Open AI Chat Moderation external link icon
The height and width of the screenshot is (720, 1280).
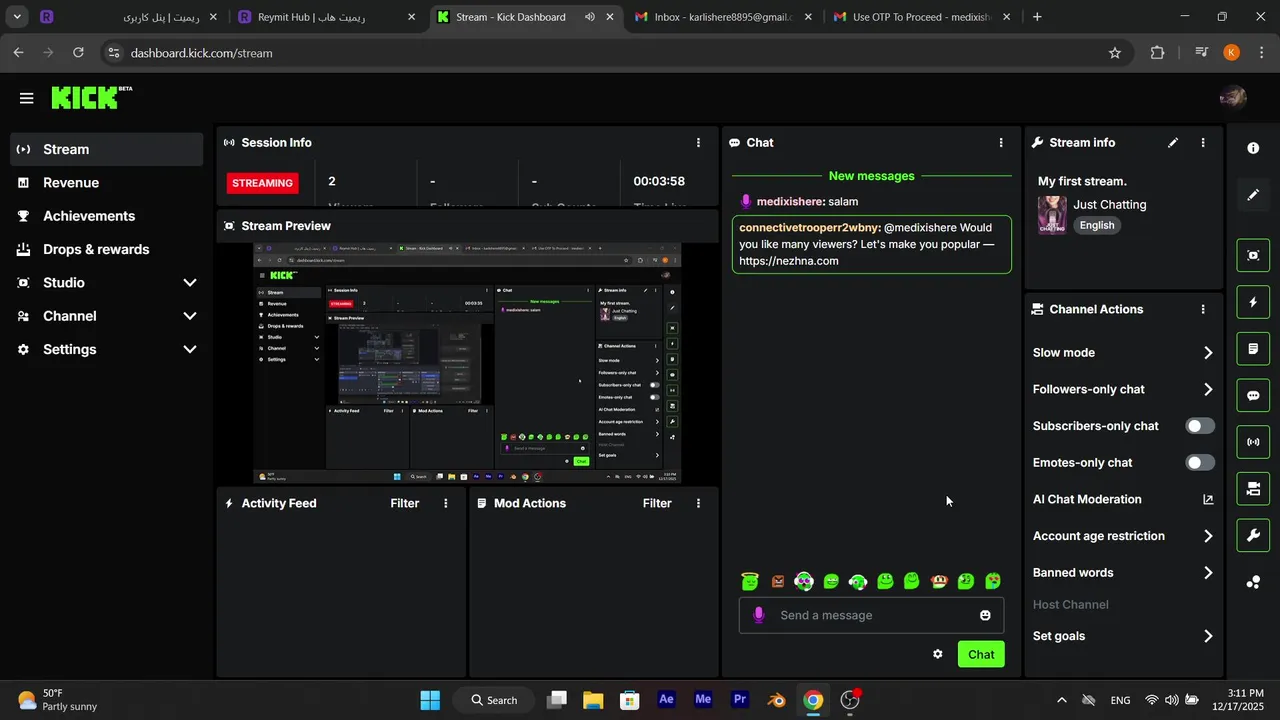(1208, 499)
